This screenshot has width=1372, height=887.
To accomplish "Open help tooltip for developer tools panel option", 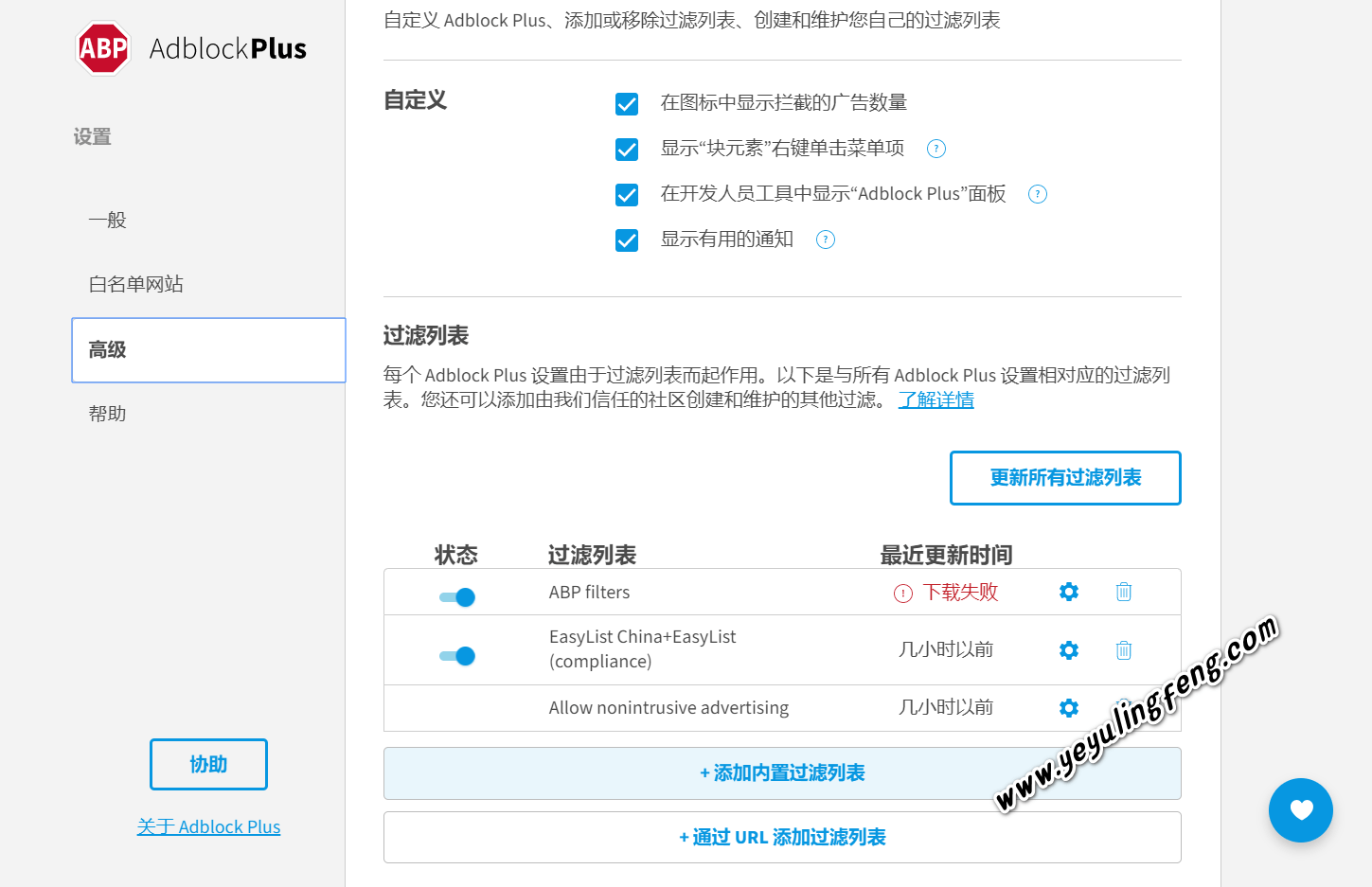I will point(1038,194).
